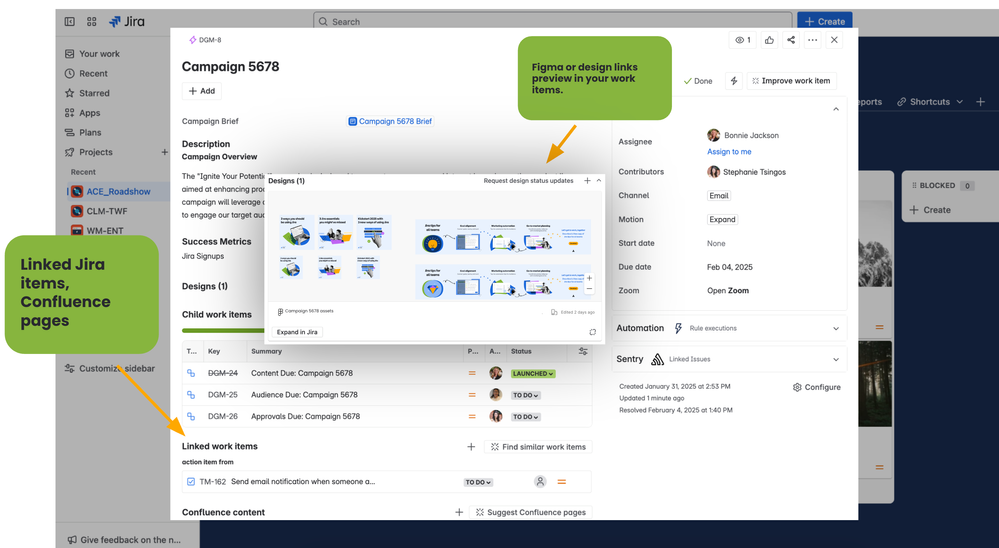Add Confluence content plus icon
The height and width of the screenshot is (548, 999).
(x=459, y=512)
